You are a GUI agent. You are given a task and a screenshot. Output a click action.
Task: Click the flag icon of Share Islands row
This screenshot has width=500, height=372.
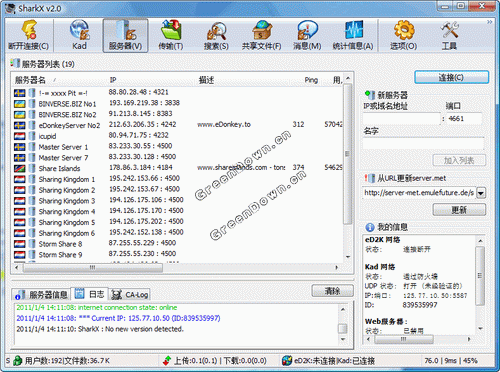point(20,168)
